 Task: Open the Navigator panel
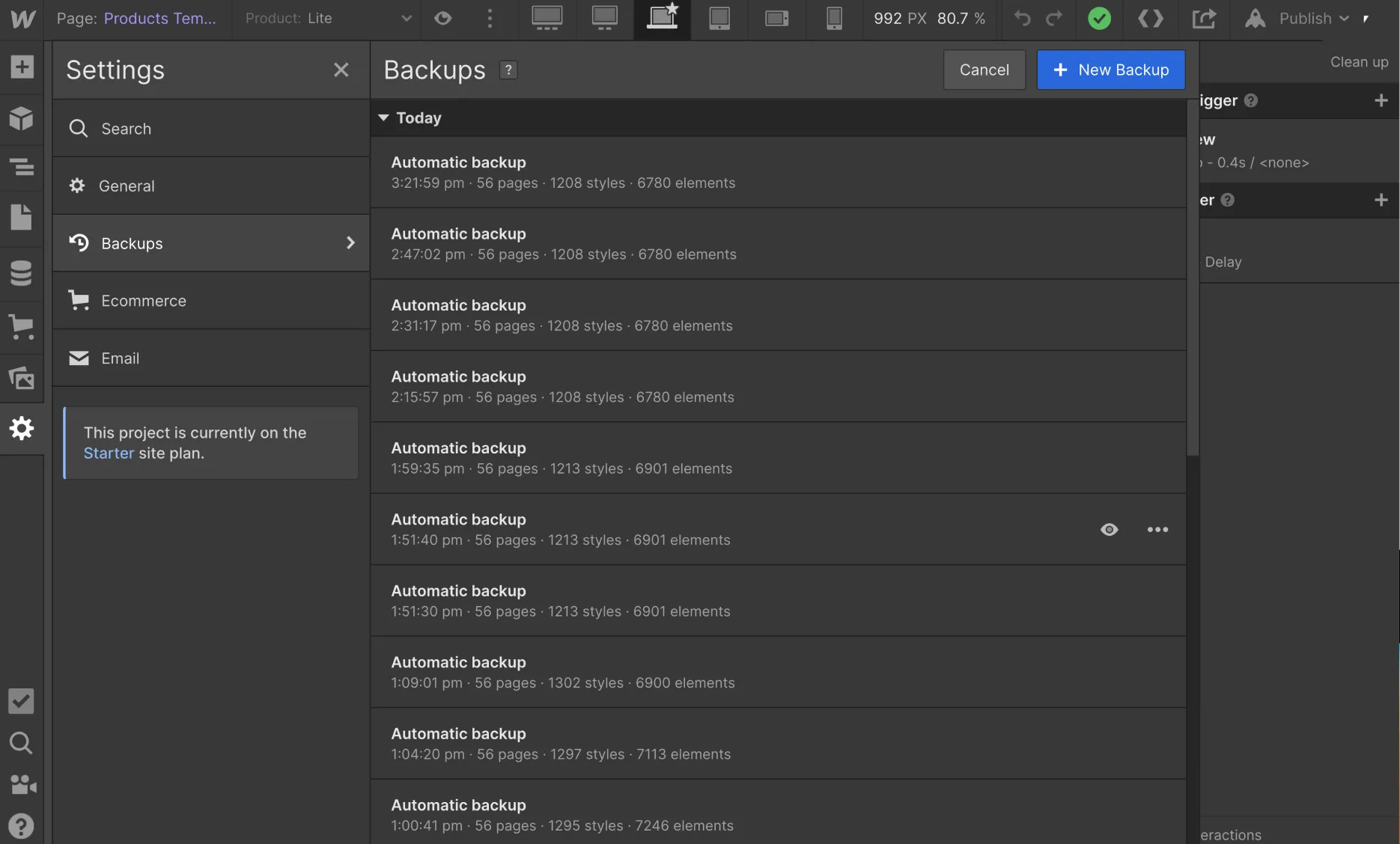[x=22, y=166]
